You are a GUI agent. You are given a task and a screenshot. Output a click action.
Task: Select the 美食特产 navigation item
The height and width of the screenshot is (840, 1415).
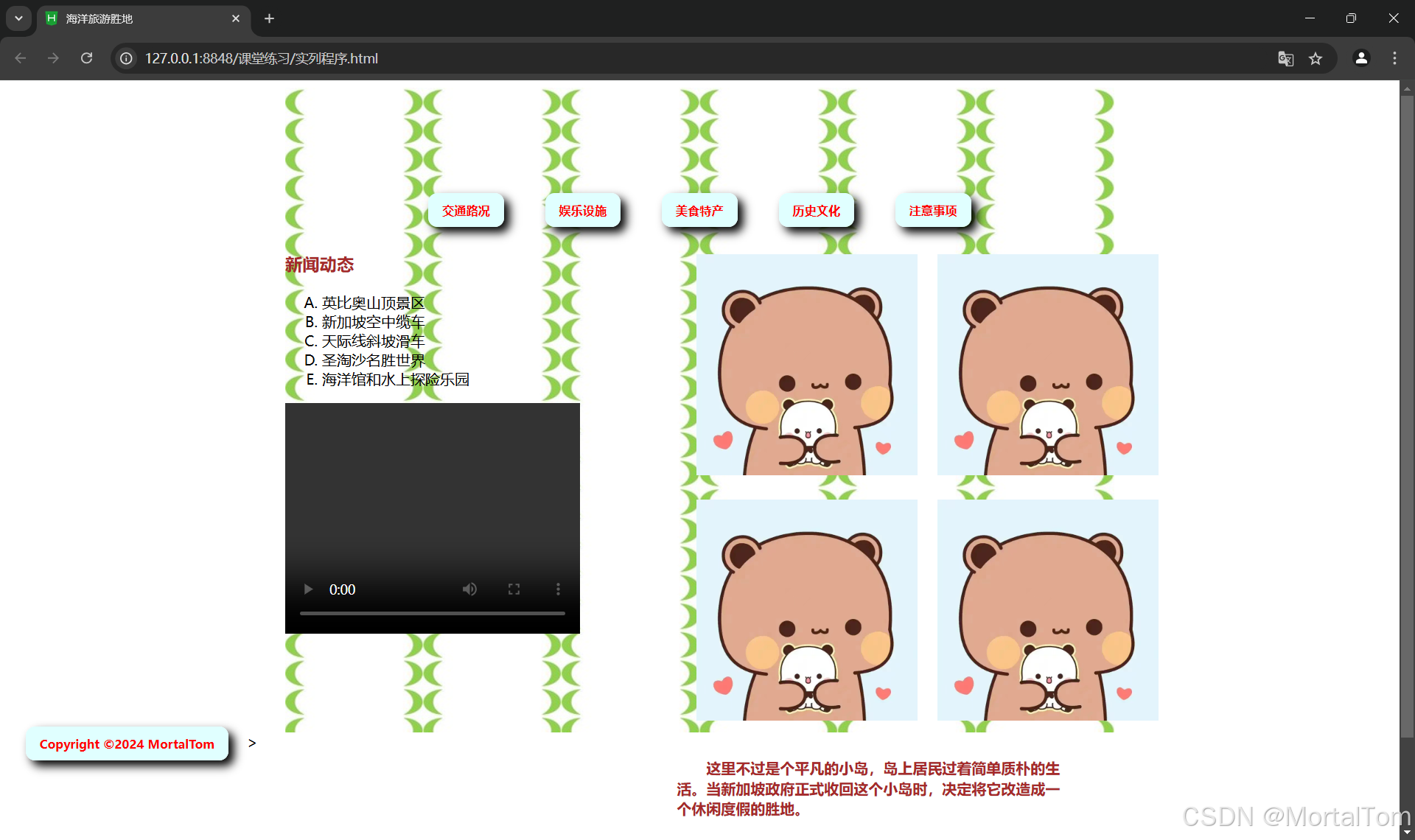click(x=699, y=211)
